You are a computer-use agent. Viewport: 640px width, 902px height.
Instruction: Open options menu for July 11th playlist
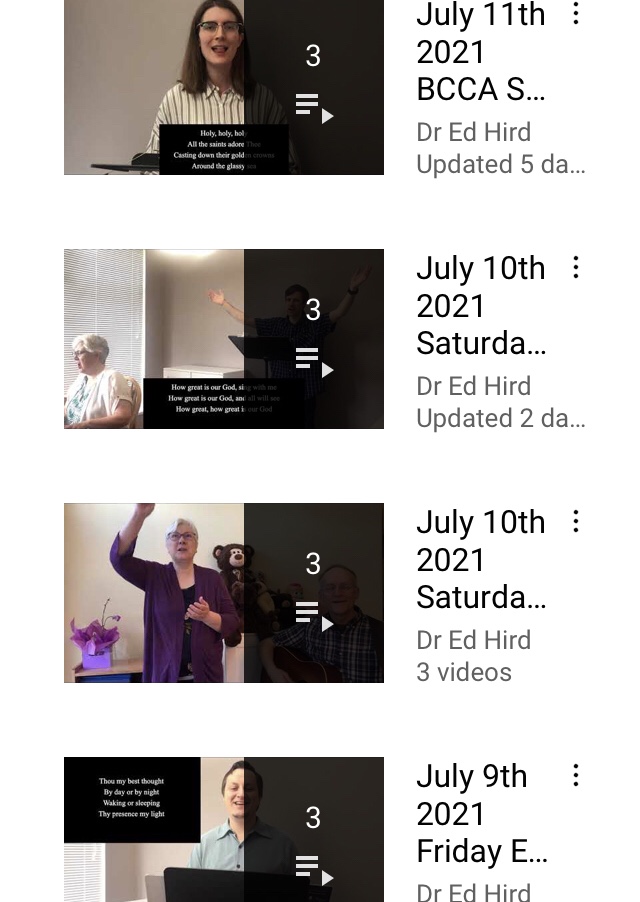[x=576, y=13]
